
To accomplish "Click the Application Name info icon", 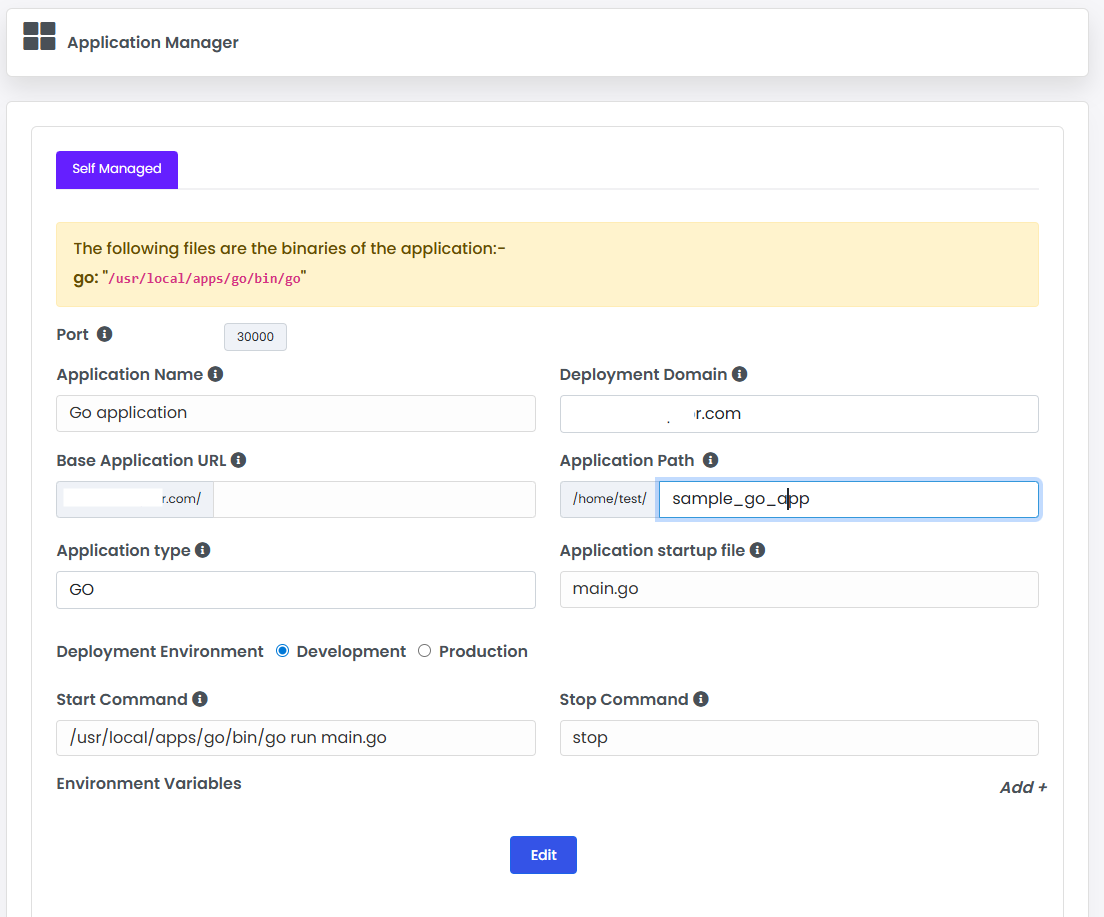I will tap(215, 375).
